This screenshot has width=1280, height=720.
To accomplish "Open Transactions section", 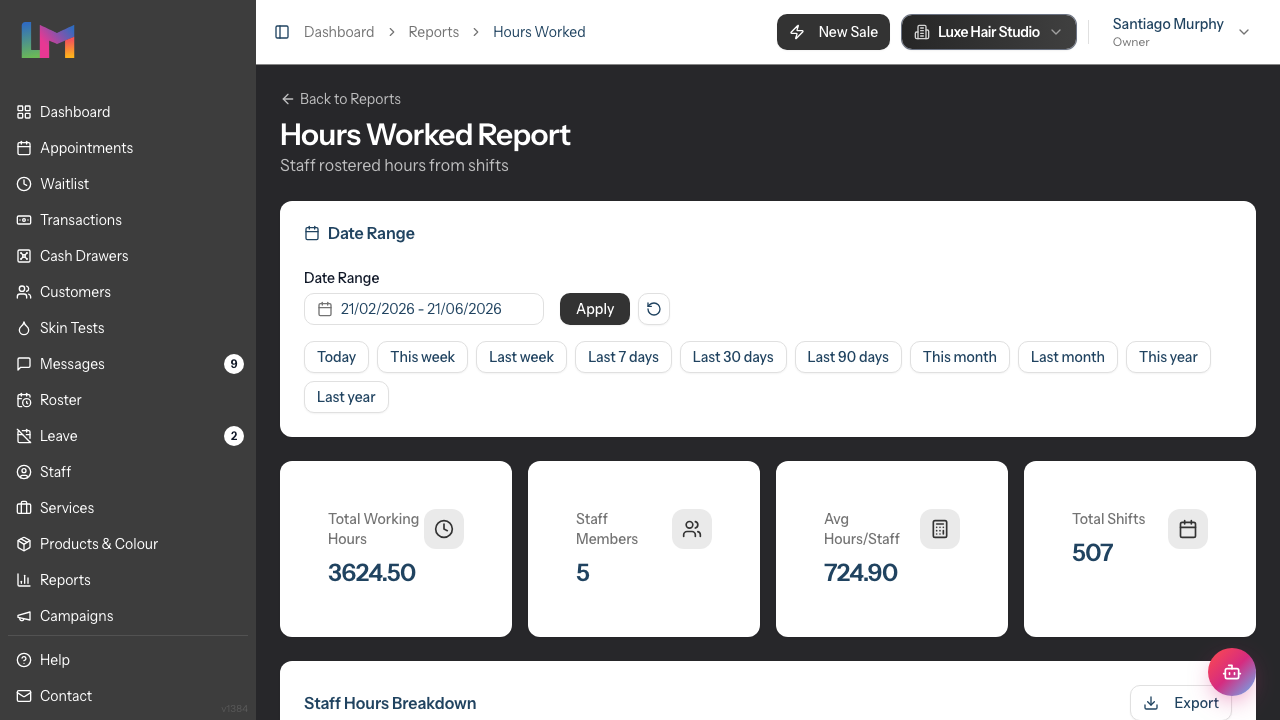I will [128, 220].
